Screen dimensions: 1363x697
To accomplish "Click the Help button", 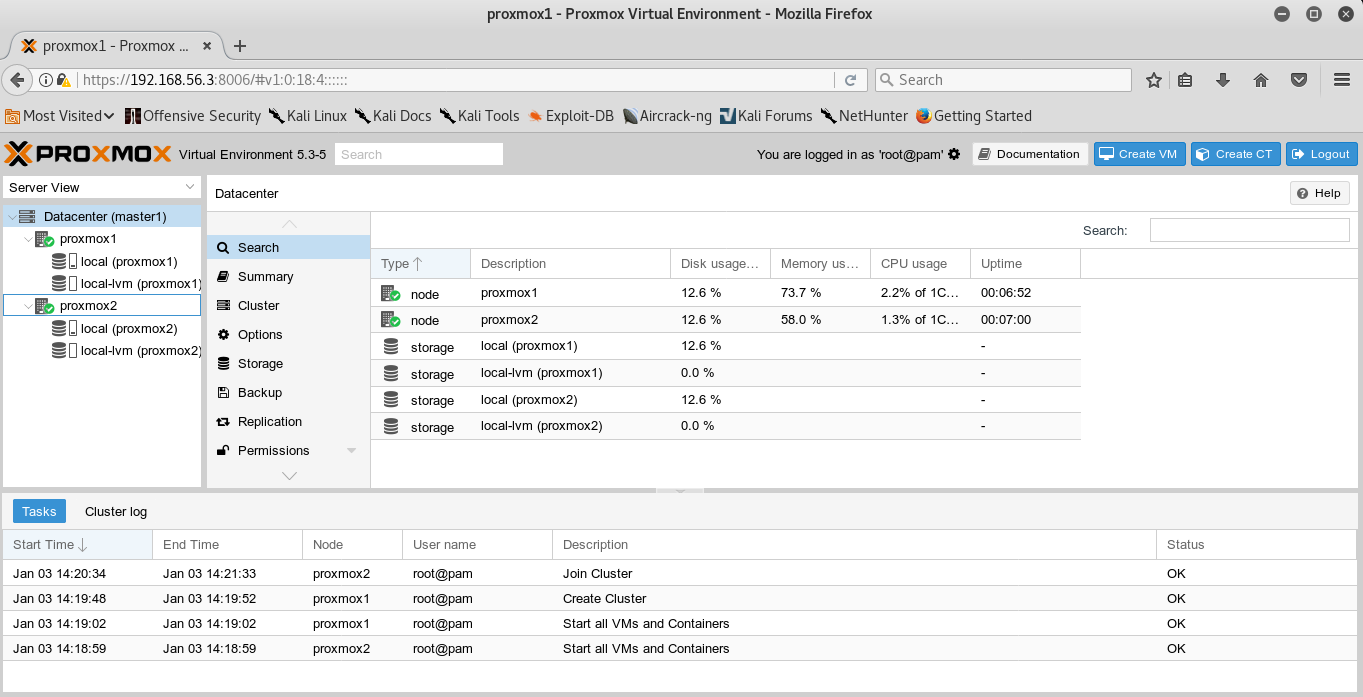I will (x=1320, y=193).
